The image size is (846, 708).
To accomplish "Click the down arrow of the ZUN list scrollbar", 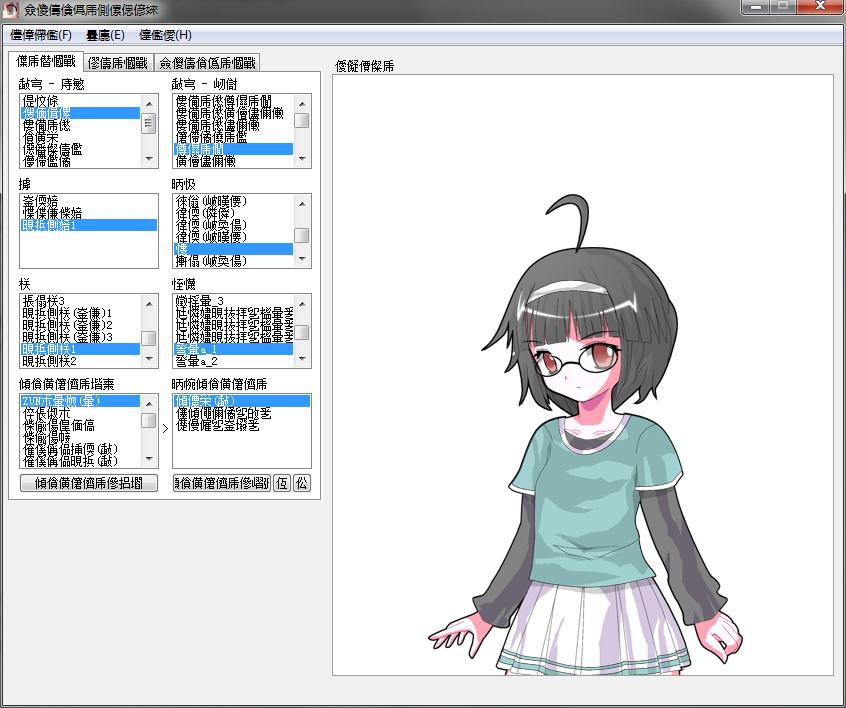I will coord(148,460).
